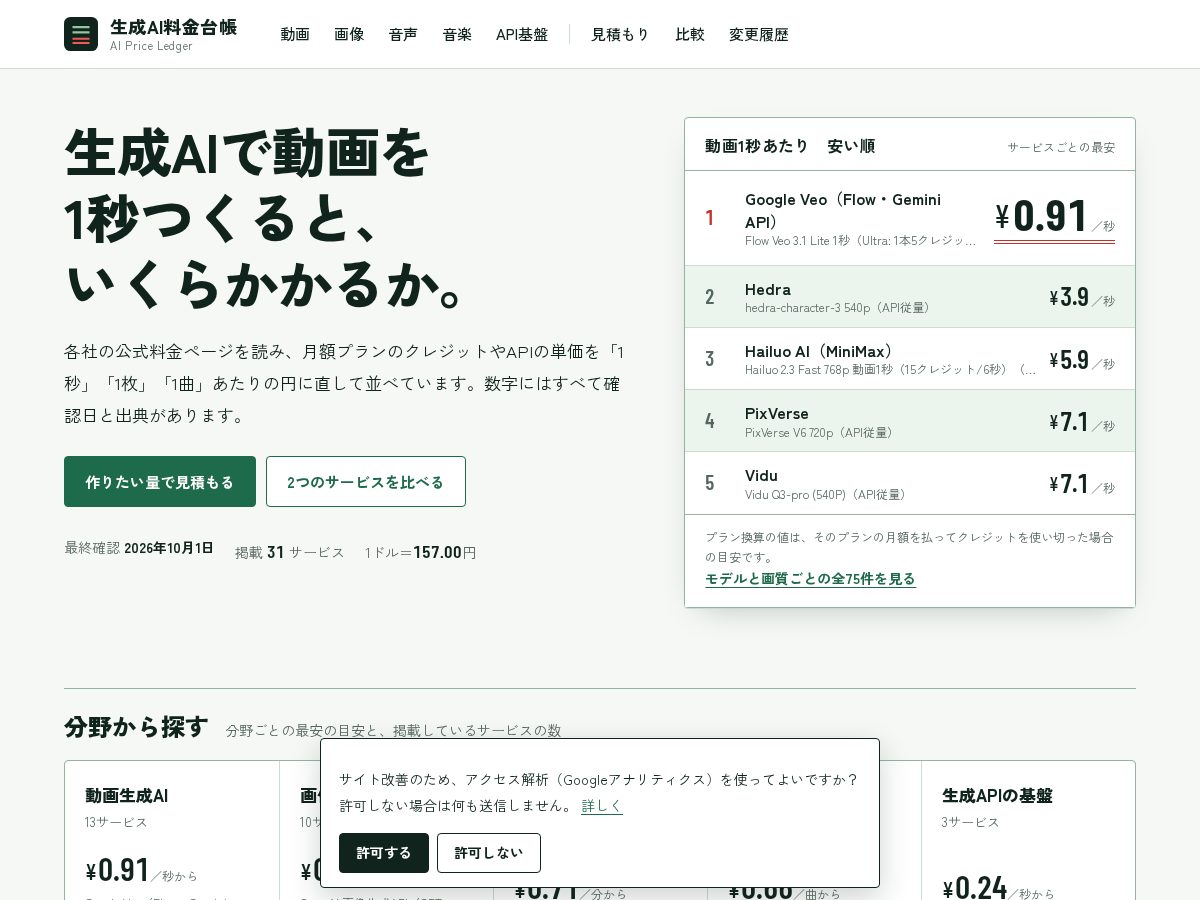Open the API基盤 nav menu item
The height and width of the screenshot is (900, 1200).
[522, 34]
